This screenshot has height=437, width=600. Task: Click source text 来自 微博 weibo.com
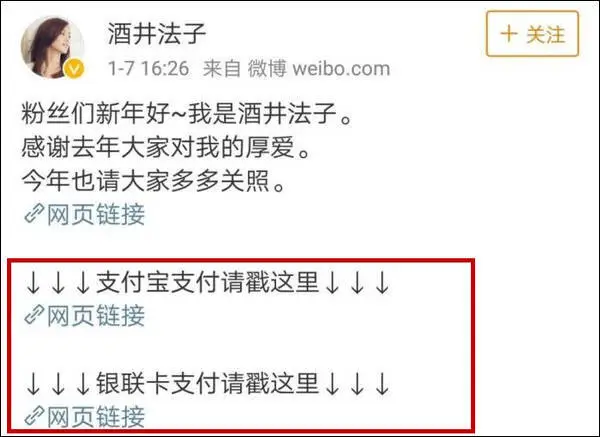pos(297,69)
